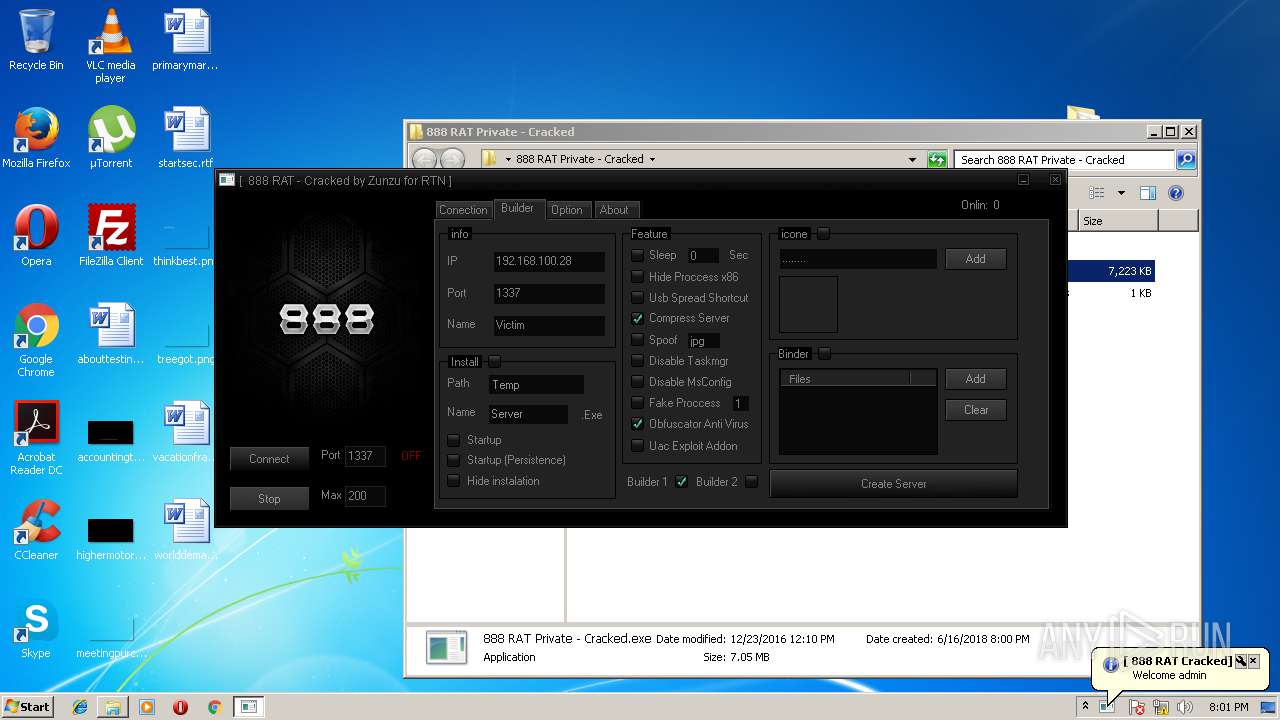The height and width of the screenshot is (720, 1280).
Task: Open the Recycle Bin desktop icon
Action: click(36, 40)
